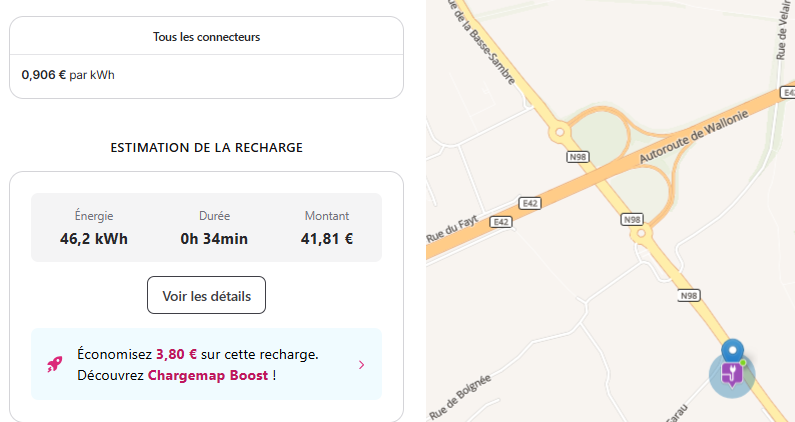Click the purple charging station marker
This screenshot has width=795, height=422.
click(x=732, y=376)
